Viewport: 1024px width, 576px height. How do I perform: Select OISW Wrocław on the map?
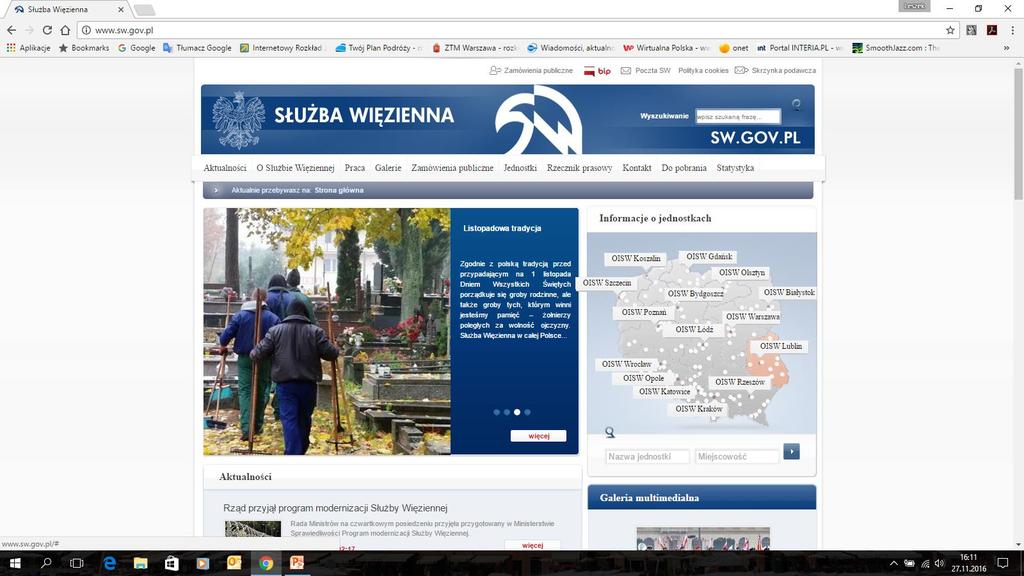[x=626, y=364]
